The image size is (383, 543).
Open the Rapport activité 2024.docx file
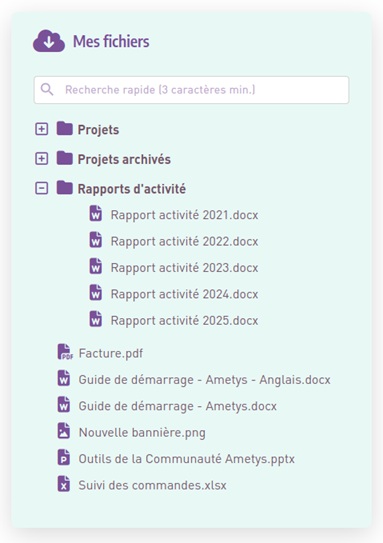pos(184,294)
